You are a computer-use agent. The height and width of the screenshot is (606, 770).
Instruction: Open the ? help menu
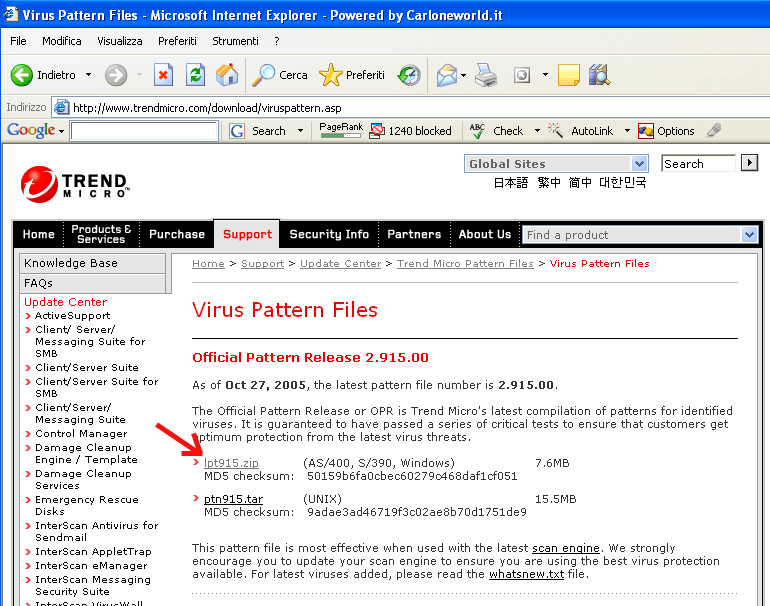point(277,41)
